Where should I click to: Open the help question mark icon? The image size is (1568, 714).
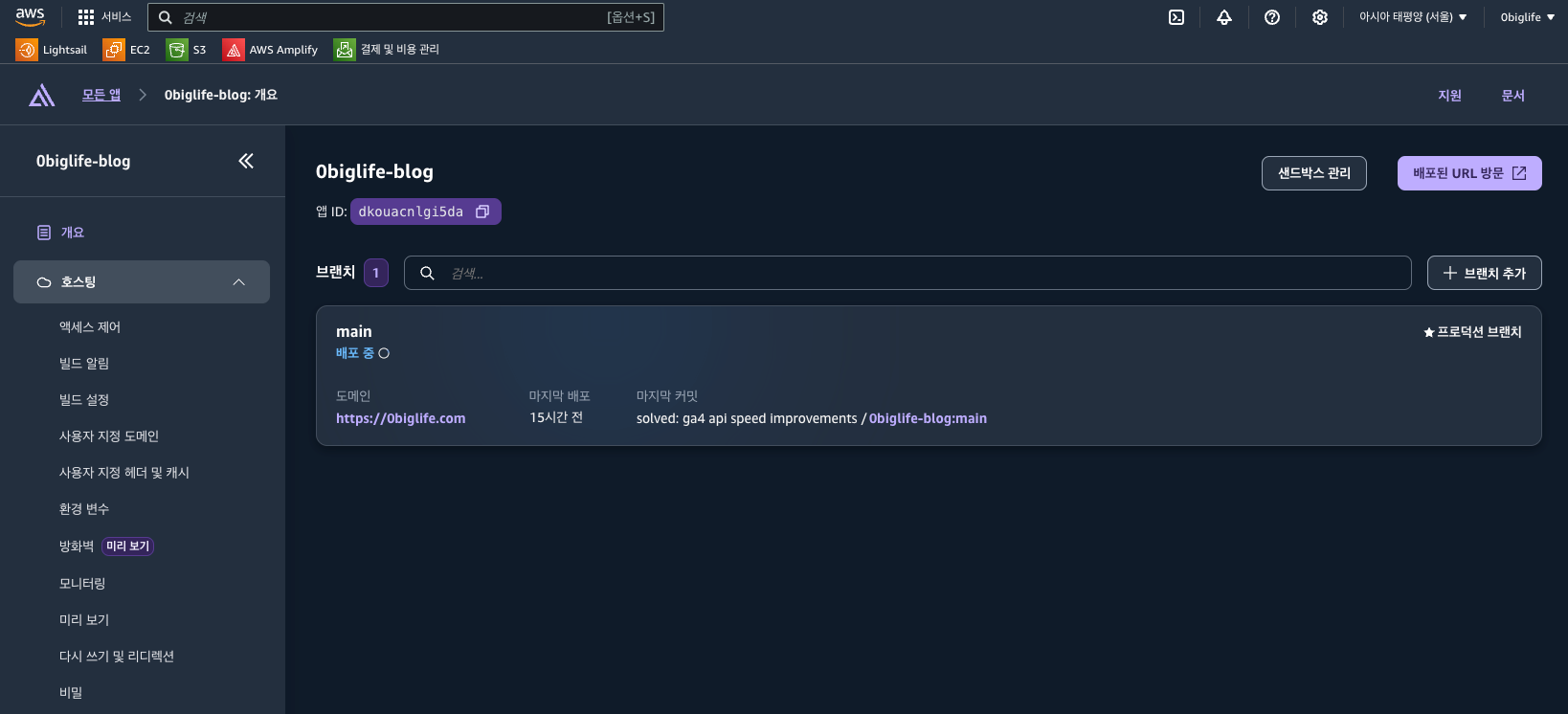(x=1272, y=17)
